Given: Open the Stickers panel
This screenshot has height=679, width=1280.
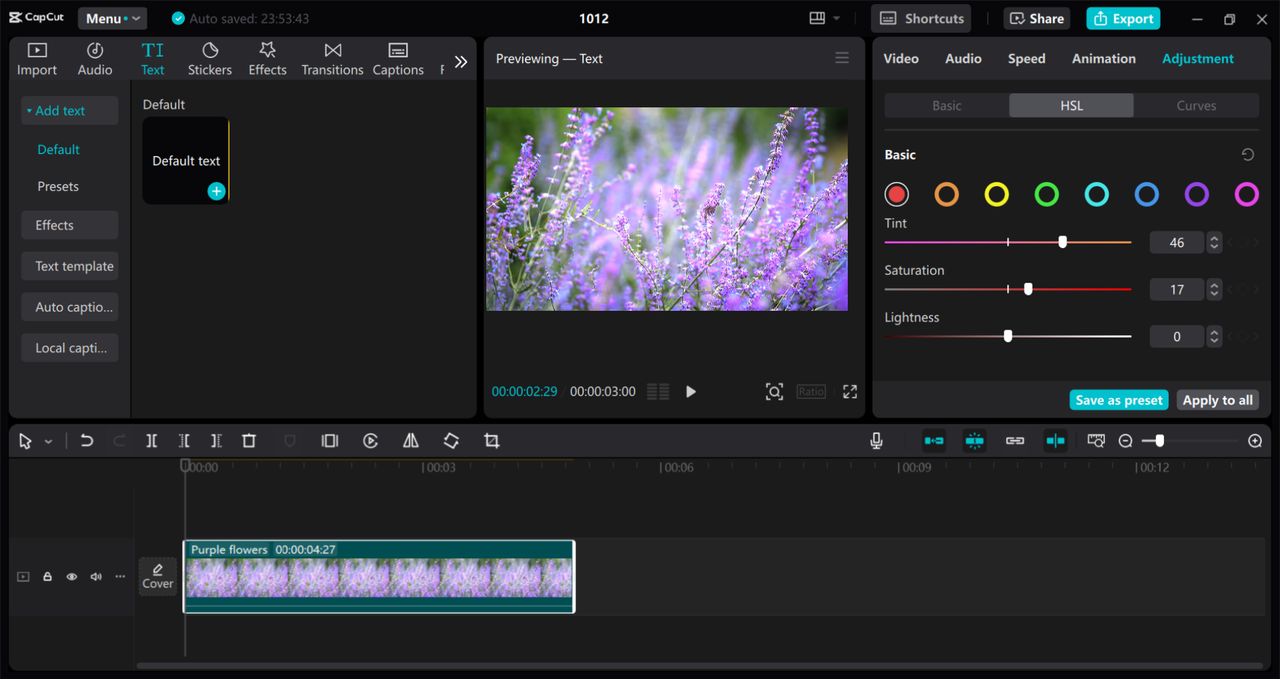Looking at the screenshot, I should [x=210, y=59].
